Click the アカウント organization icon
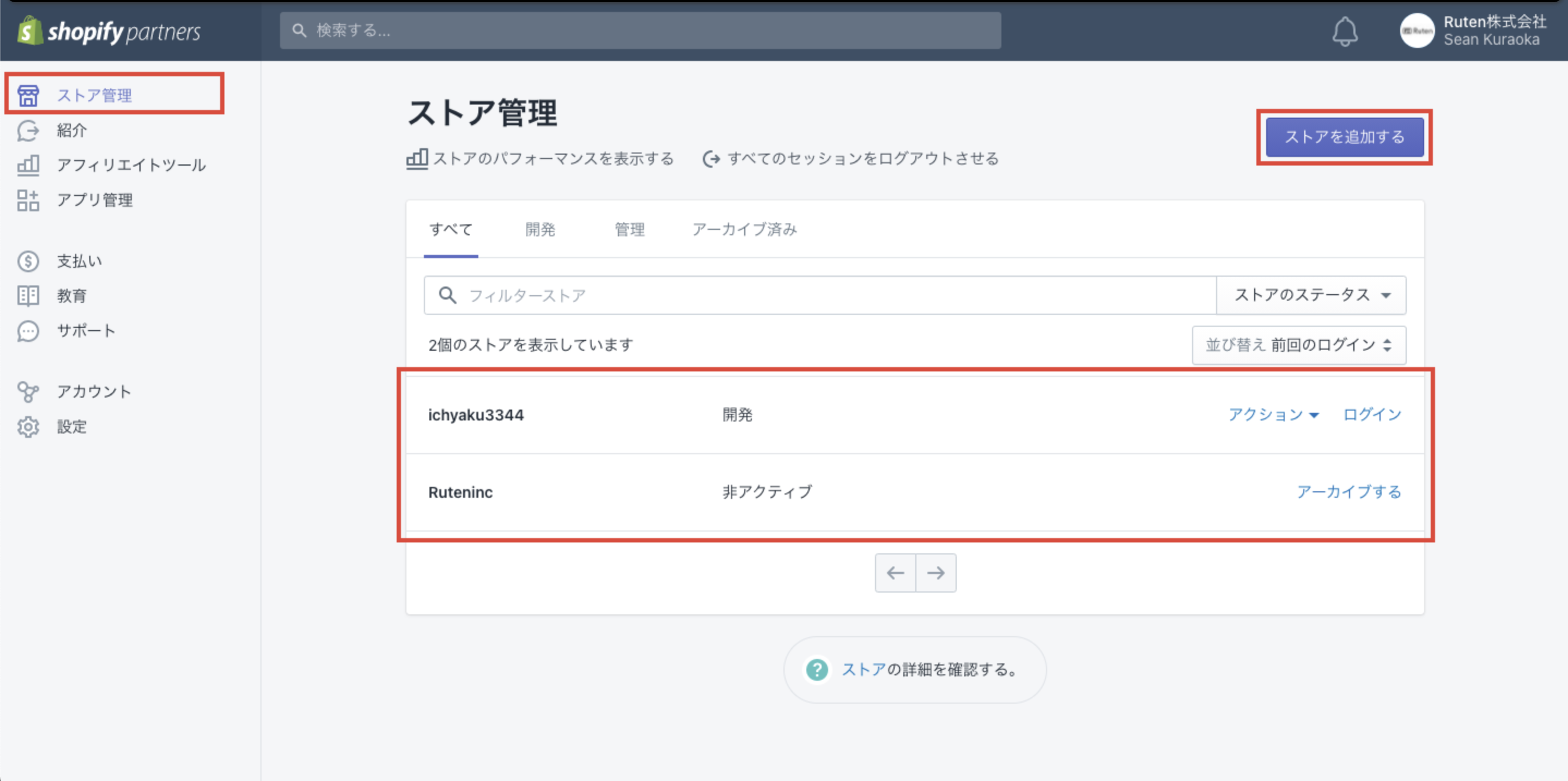The width and height of the screenshot is (1568, 781). [28, 392]
